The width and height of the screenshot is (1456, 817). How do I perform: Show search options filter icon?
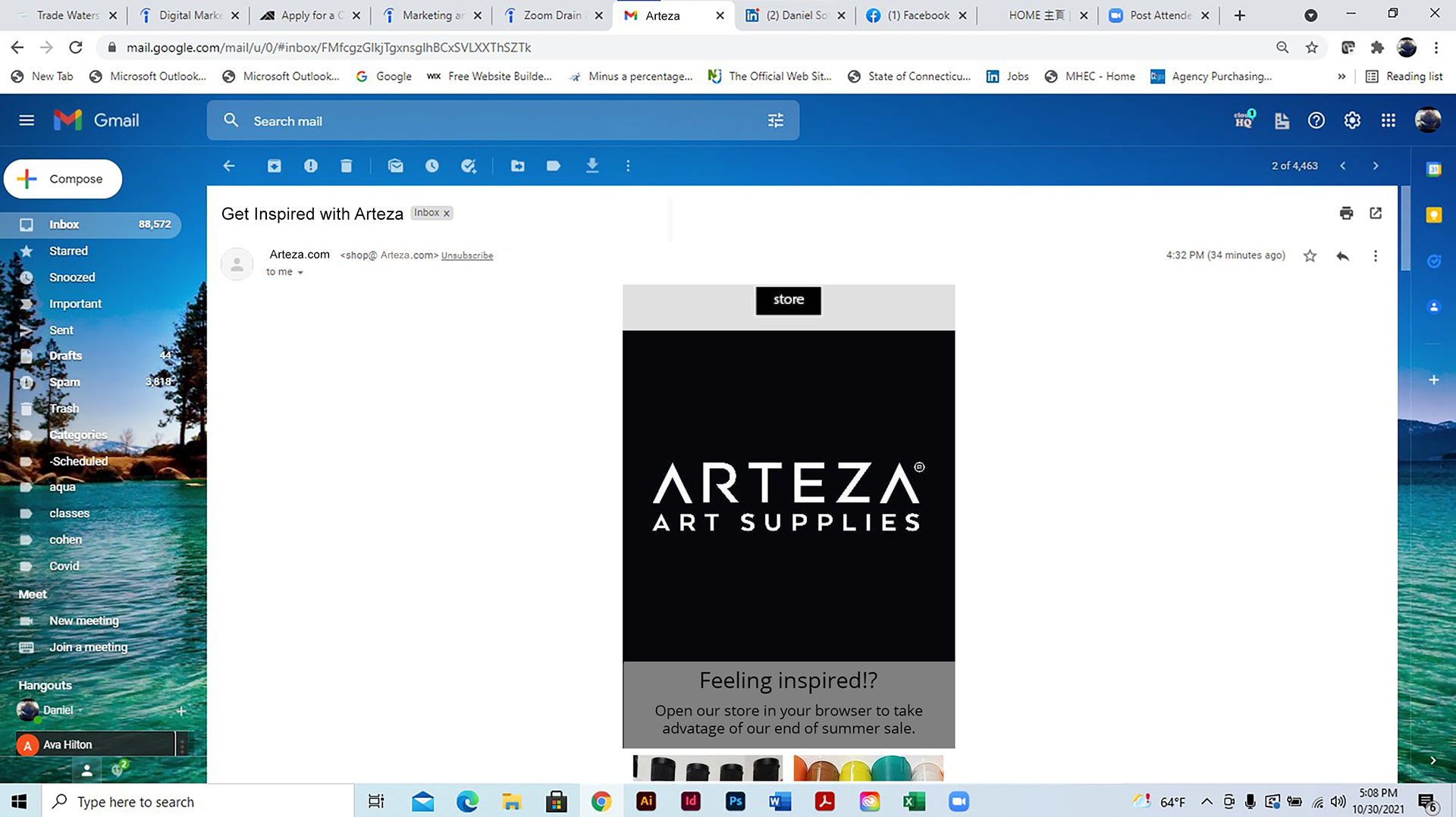(776, 121)
